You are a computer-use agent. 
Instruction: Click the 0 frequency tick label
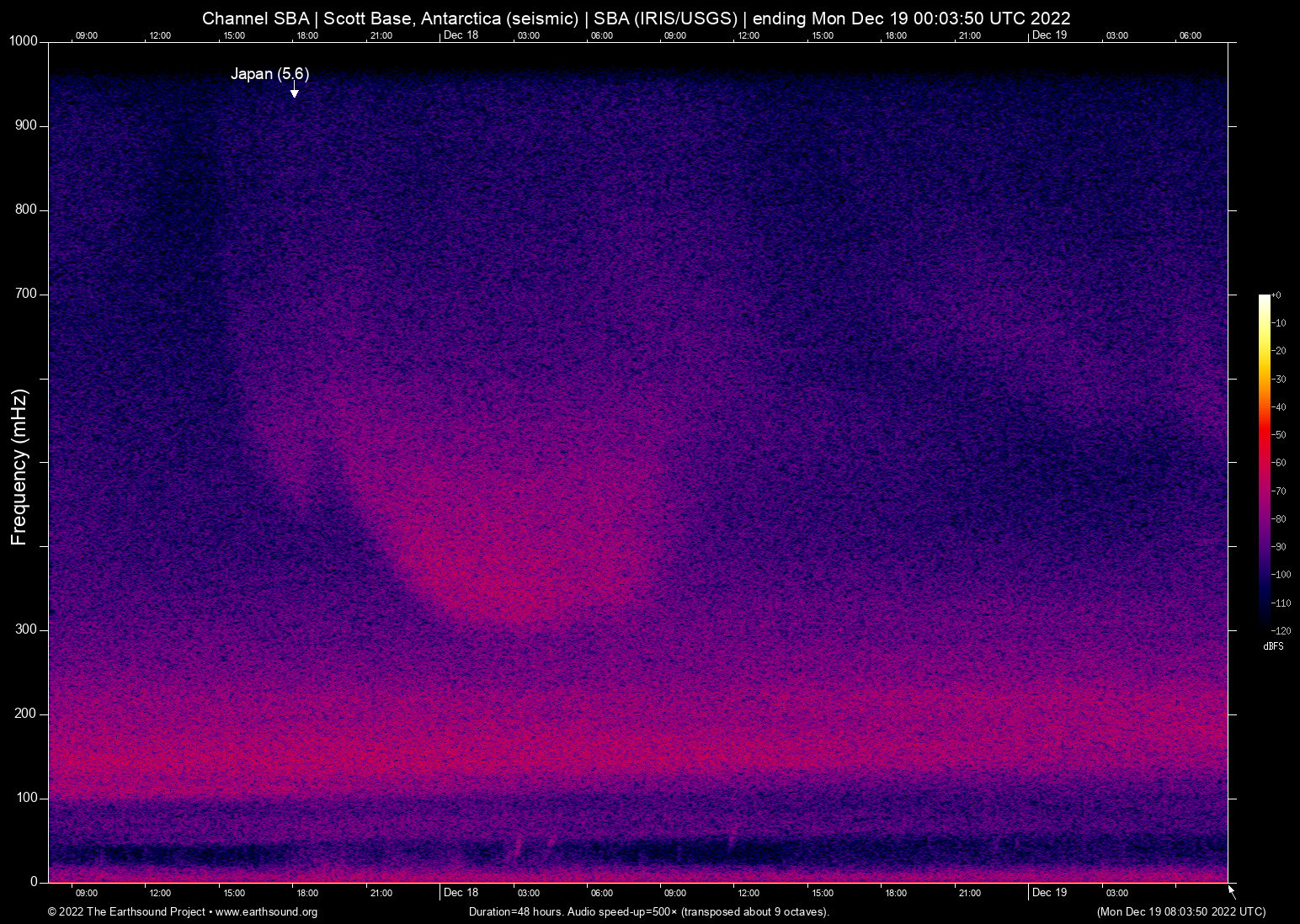pyautogui.click(x=34, y=882)
